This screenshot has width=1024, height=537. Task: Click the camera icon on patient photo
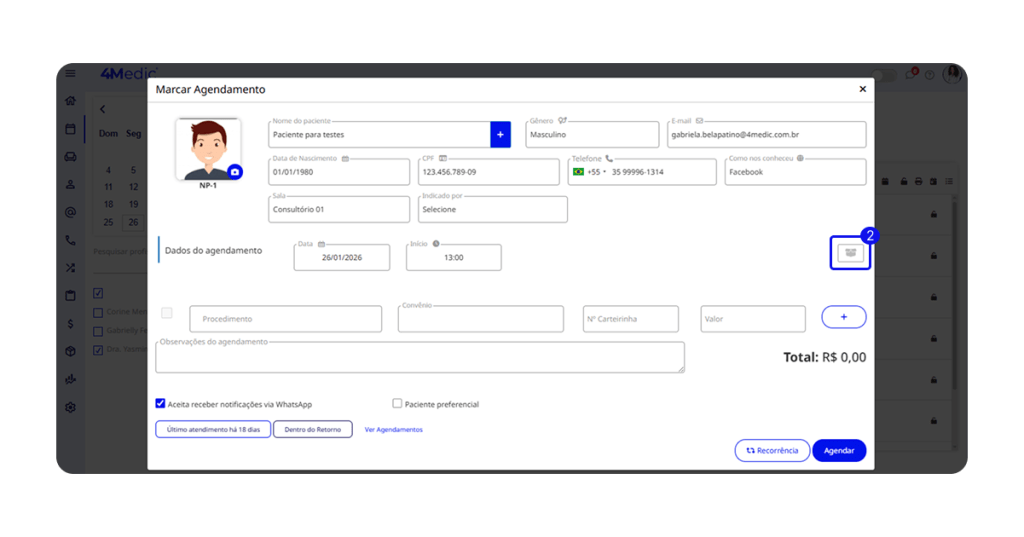235,172
